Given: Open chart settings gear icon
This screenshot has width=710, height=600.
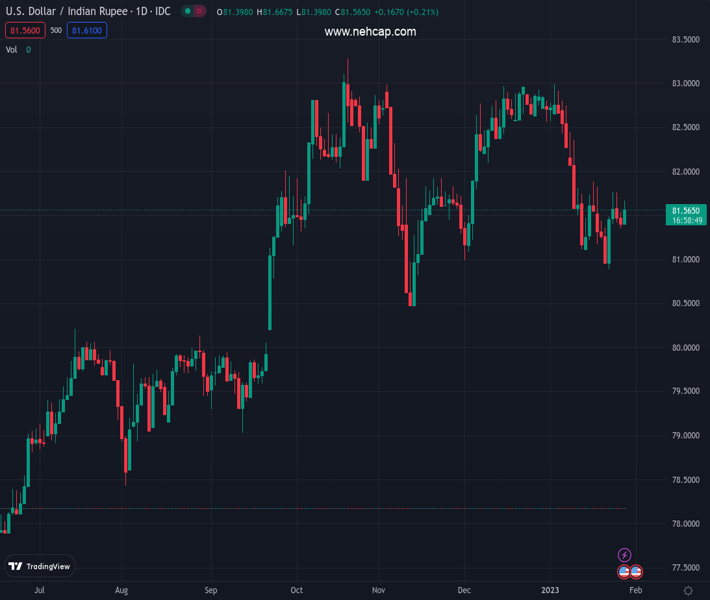Looking at the screenshot, I should pyautogui.click(x=688, y=591).
